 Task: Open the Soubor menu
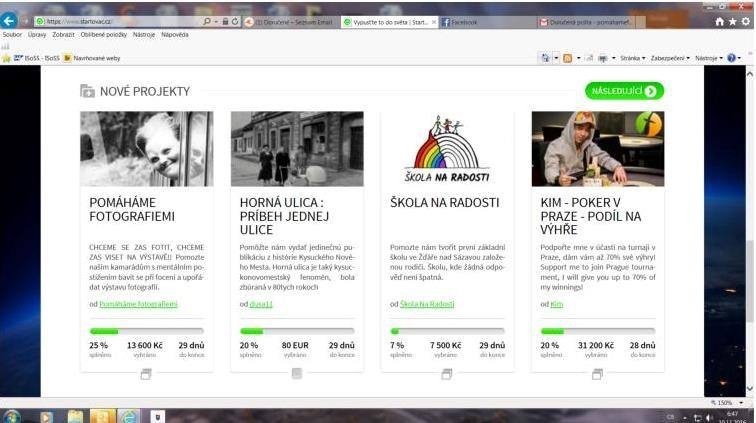click(12, 35)
